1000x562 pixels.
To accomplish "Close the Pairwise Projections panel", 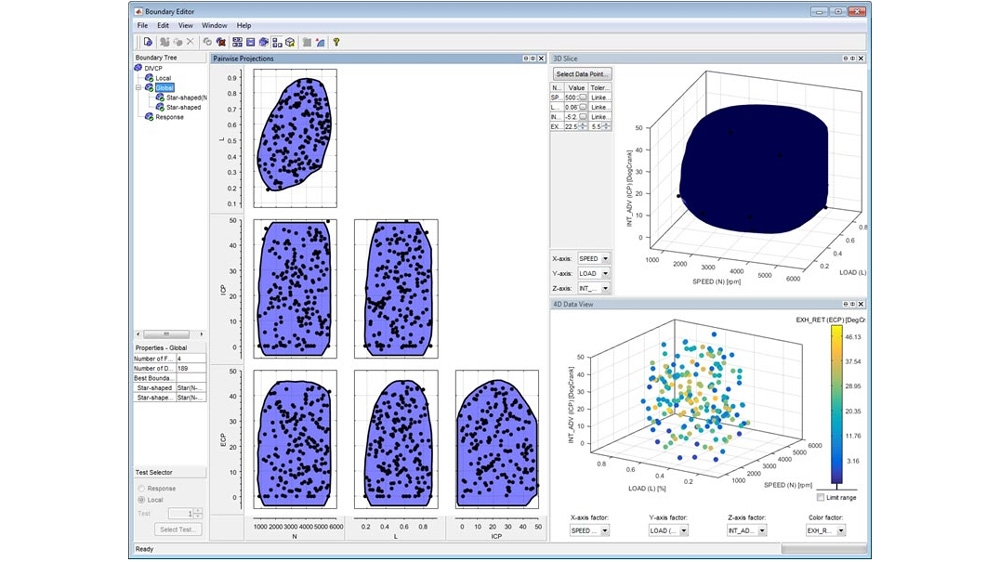I will [x=541, y=58].
